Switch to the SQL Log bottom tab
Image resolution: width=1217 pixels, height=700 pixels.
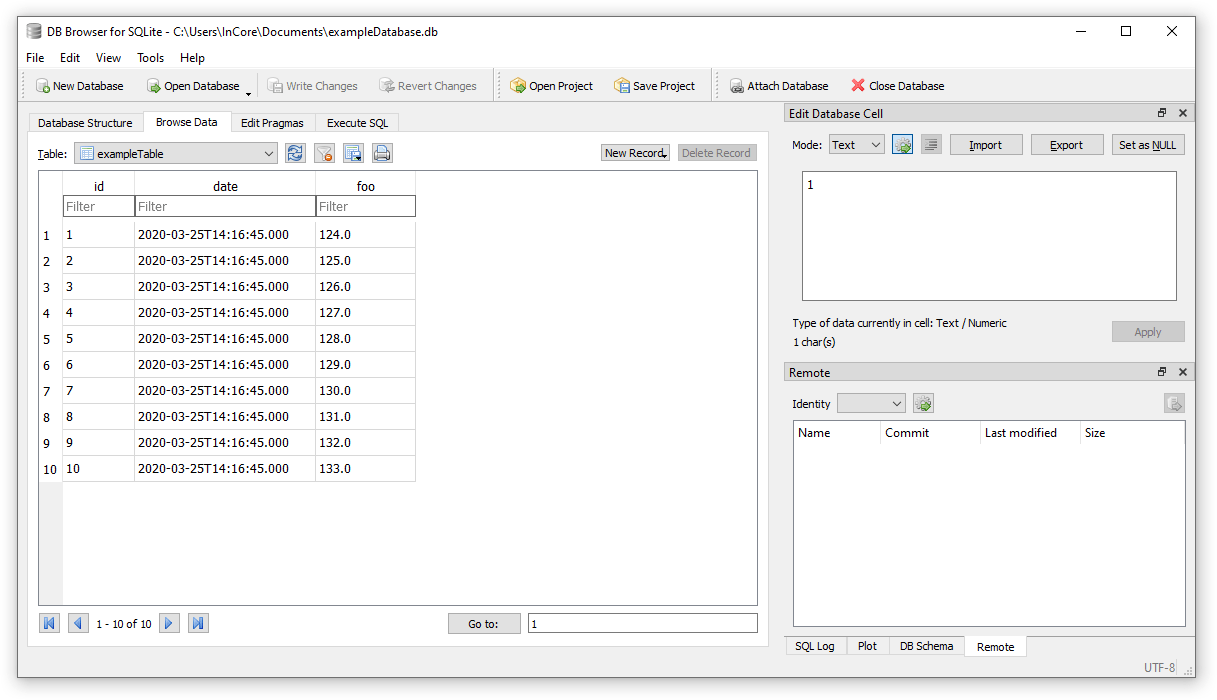click(x=815, y=646)
